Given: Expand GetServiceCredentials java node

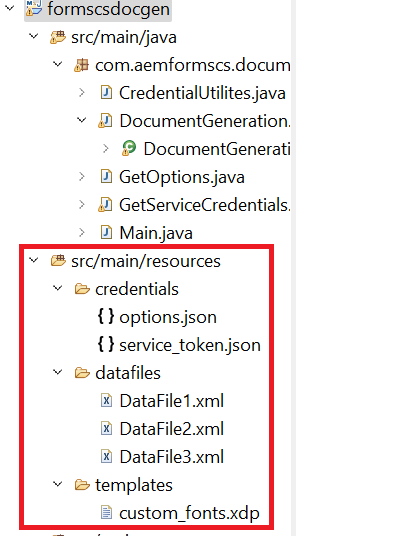Looking at the screenshot, I should (x=82, y=205).
